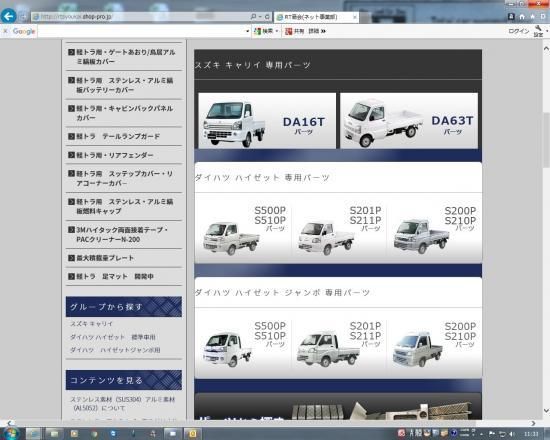
Task: Click the volume speaker icon in tray
Action: coord(512,434)
